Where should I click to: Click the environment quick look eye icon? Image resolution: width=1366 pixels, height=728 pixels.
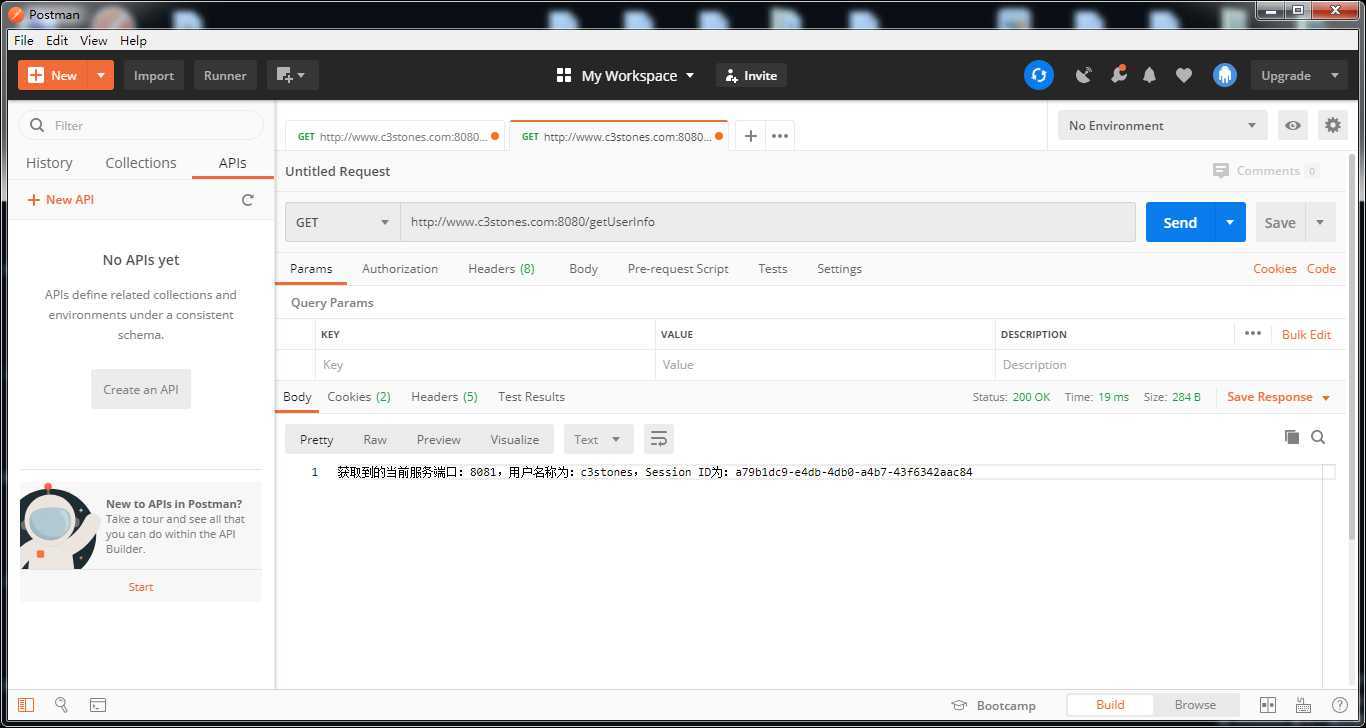(1293, 125)
